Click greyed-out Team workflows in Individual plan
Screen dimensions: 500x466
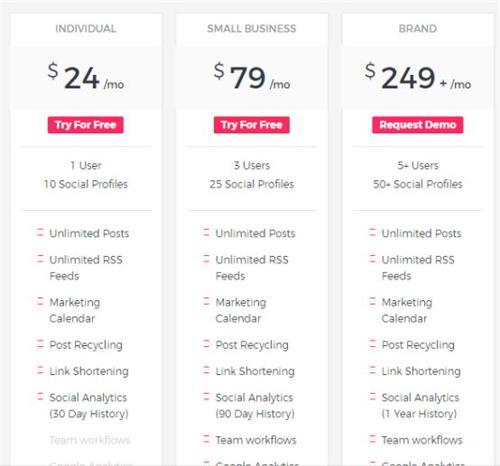click(90, 440)
